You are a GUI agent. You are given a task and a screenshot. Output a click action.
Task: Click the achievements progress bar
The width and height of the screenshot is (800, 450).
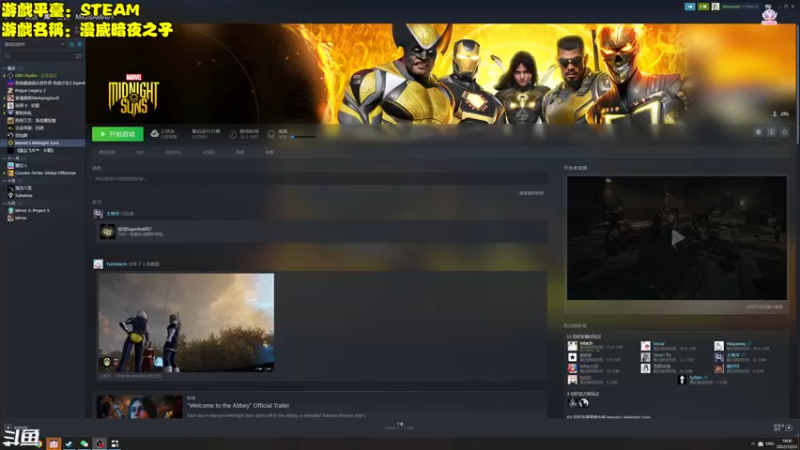[x=303, y=137]
